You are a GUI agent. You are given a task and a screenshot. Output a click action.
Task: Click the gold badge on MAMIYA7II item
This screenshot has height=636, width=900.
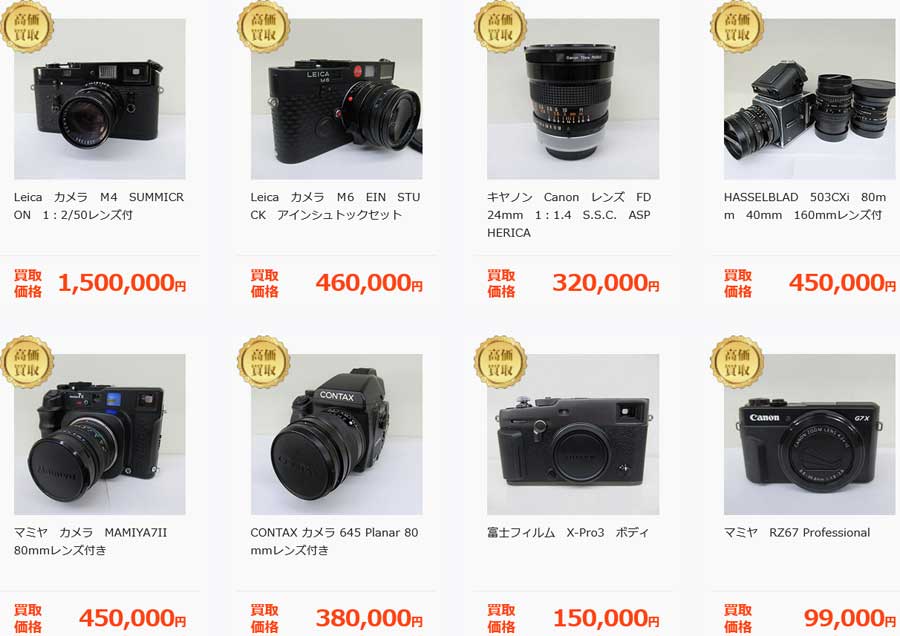[27, 362]
